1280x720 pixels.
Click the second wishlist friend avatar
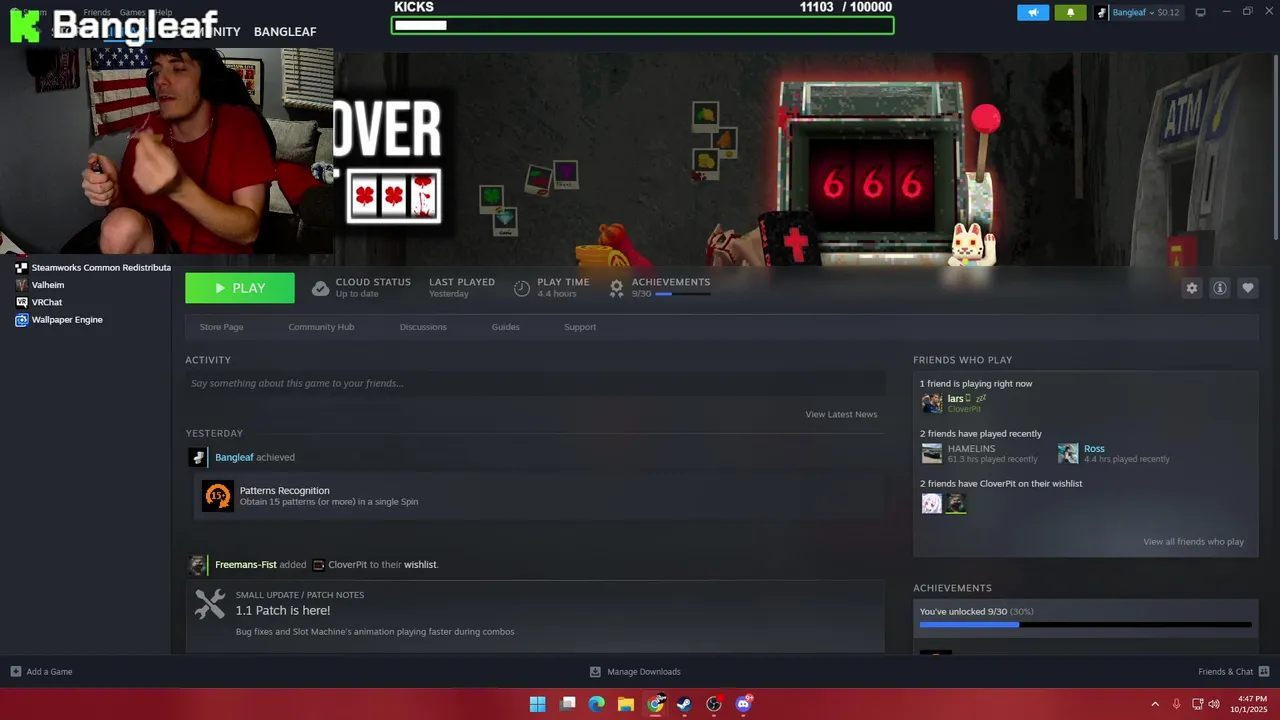tap(956, 503)
